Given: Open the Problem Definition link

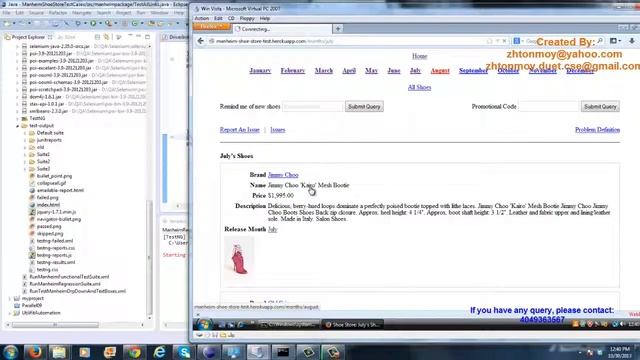Looking at the screenshot, I should coord(598,130).
